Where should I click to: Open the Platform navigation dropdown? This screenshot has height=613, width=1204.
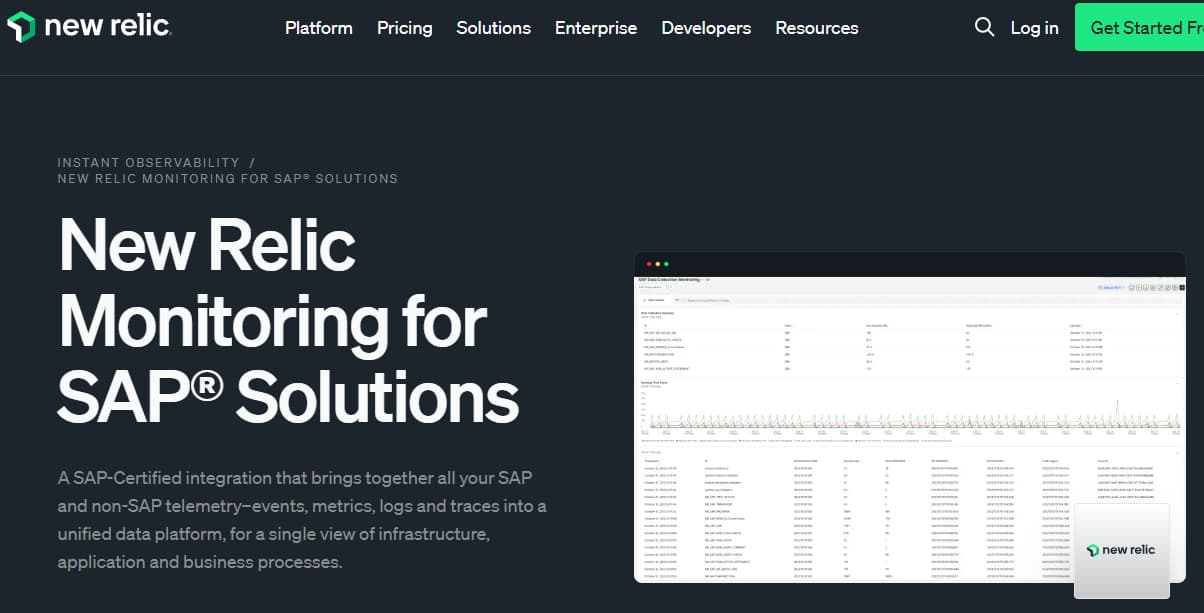point(318,28)
